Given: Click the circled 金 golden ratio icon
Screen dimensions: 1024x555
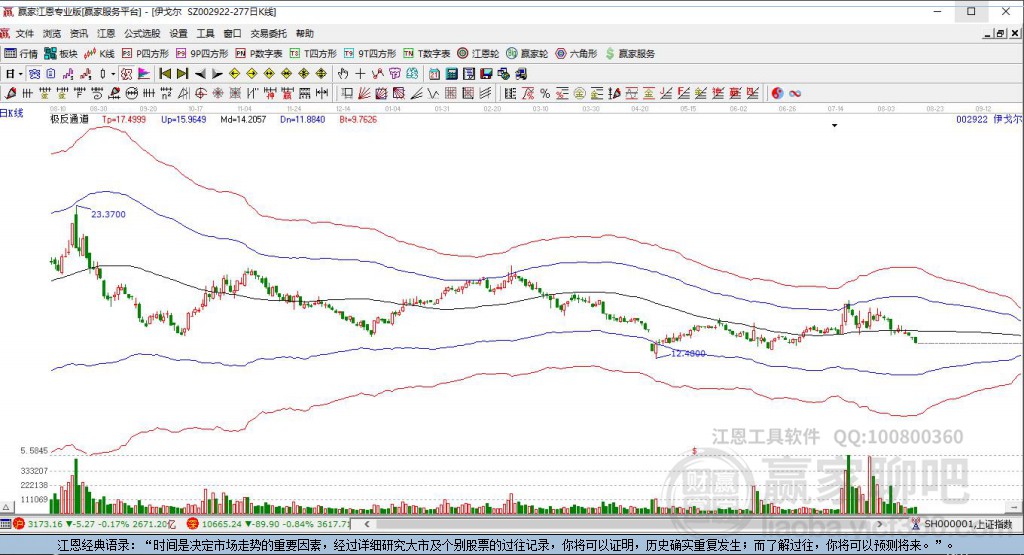Looking at the screenshot, I should (579, 93).
